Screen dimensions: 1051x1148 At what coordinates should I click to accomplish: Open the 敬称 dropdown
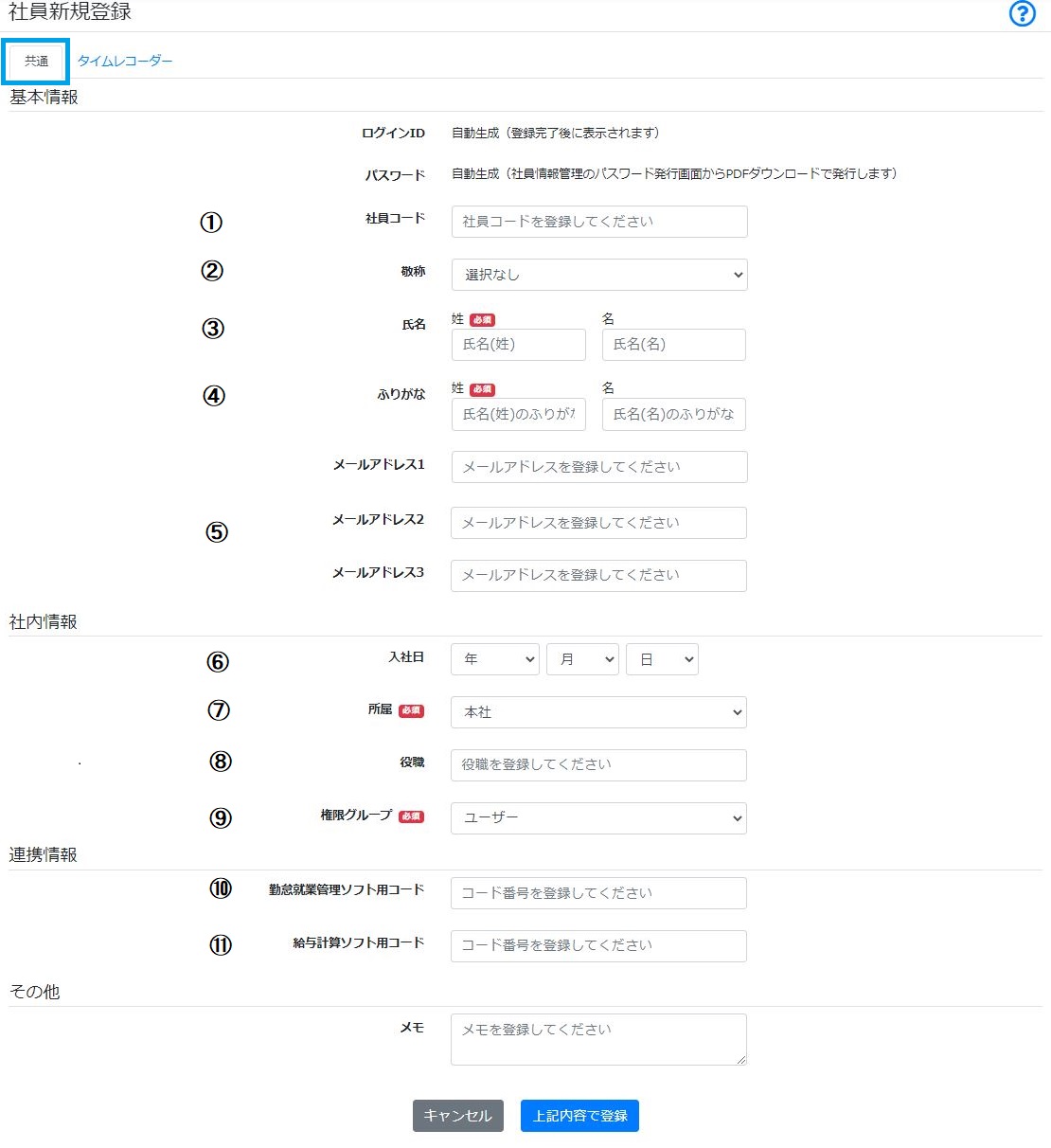pos(599,275)
